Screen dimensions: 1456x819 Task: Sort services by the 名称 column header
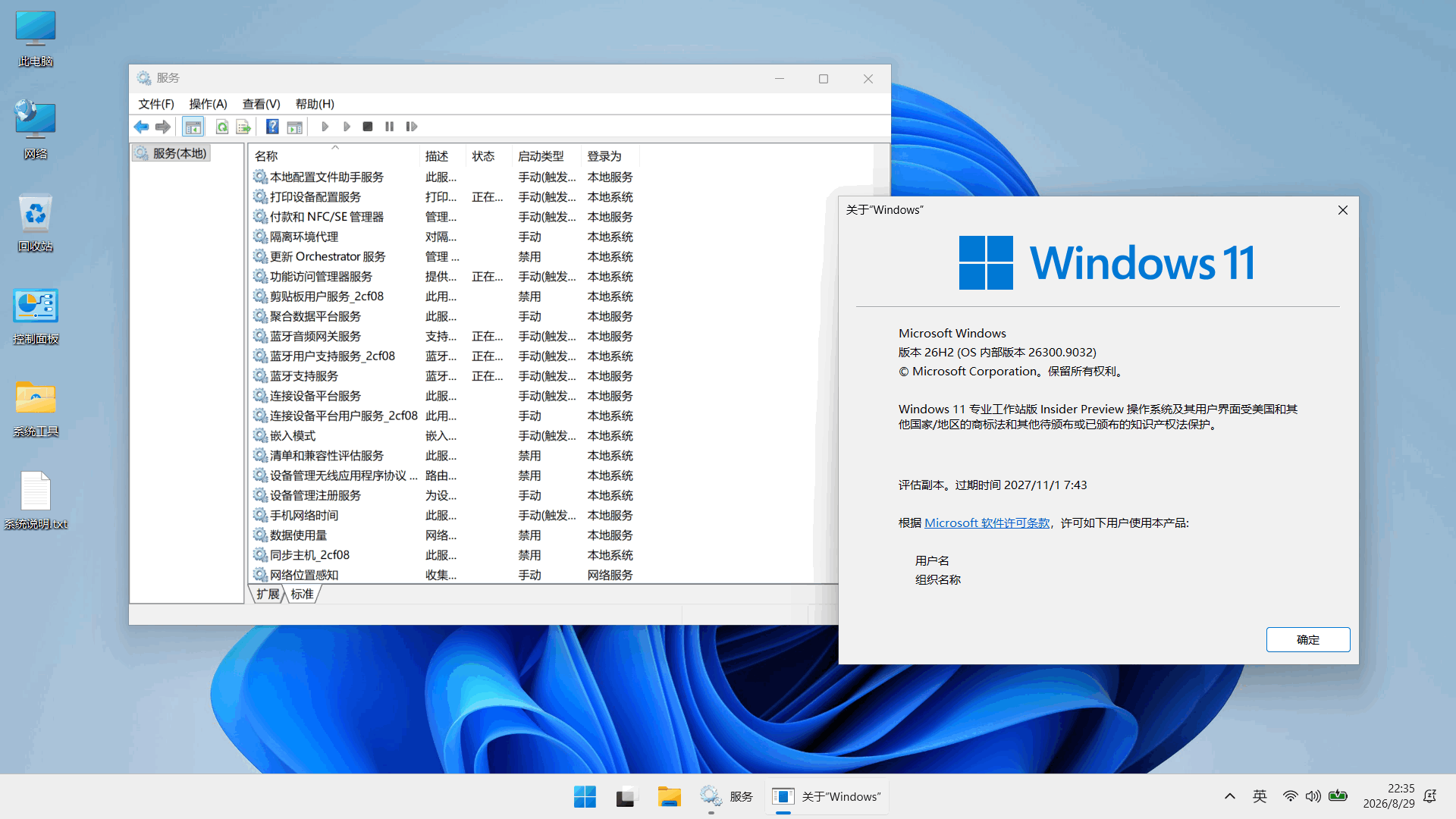click(334, 155)
